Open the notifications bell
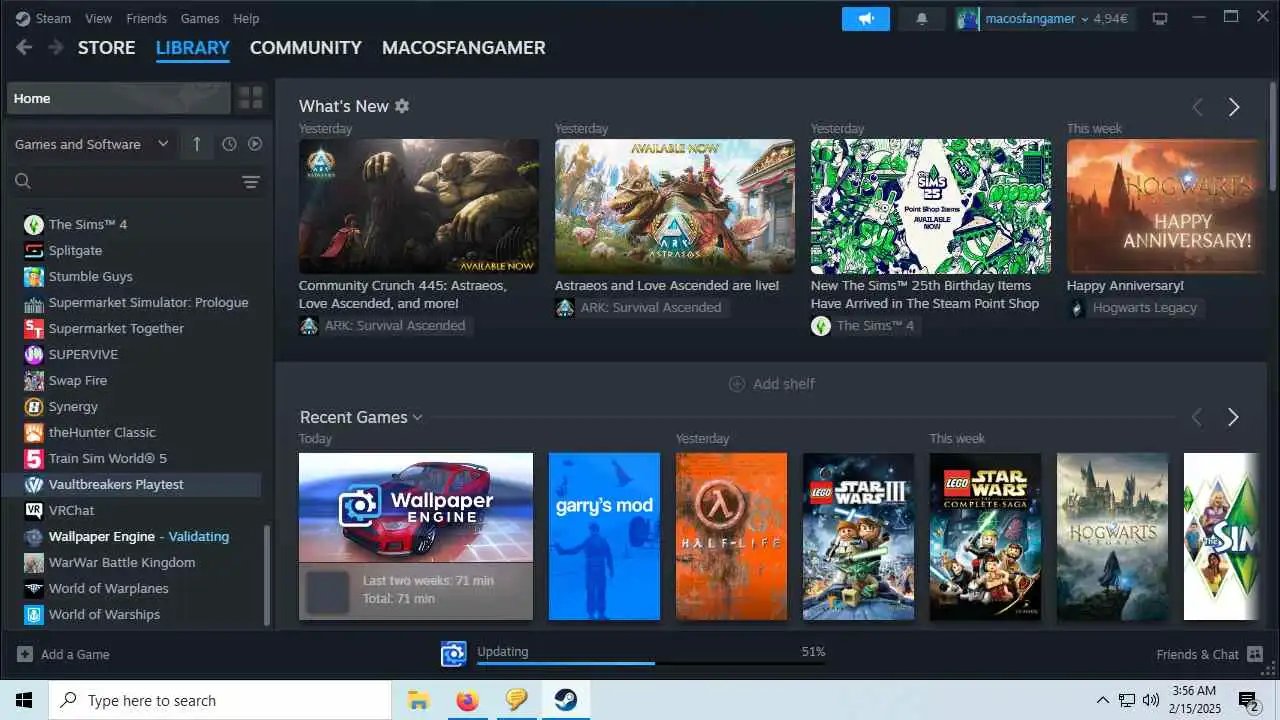The height and width of the screenshot is (720, 1280). tap(922, 18)
